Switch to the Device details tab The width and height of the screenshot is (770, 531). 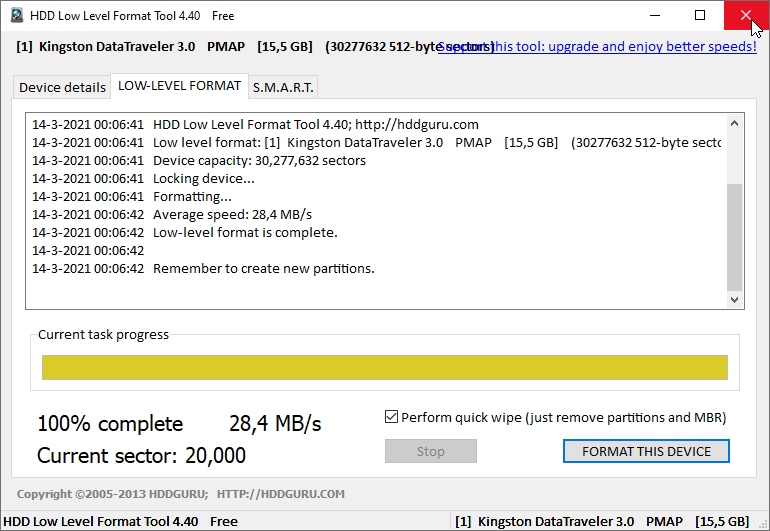pos(62,87)
